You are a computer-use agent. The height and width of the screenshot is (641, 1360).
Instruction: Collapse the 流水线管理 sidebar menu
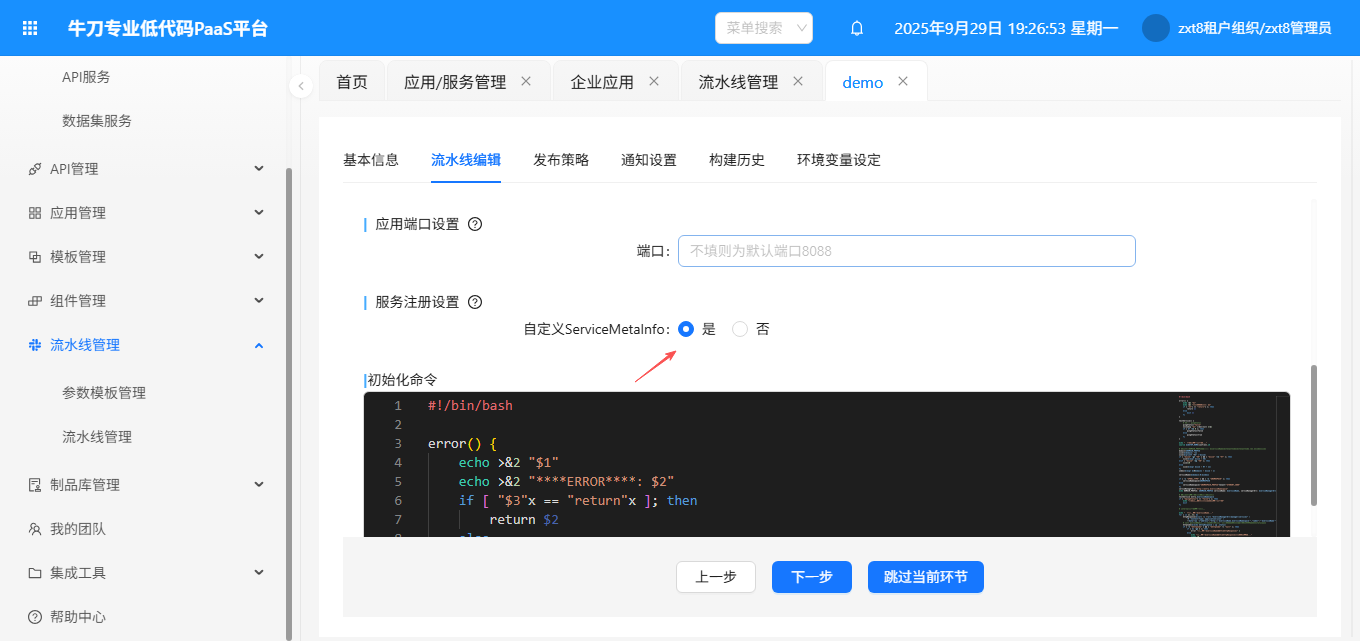(x=258, y=345)
